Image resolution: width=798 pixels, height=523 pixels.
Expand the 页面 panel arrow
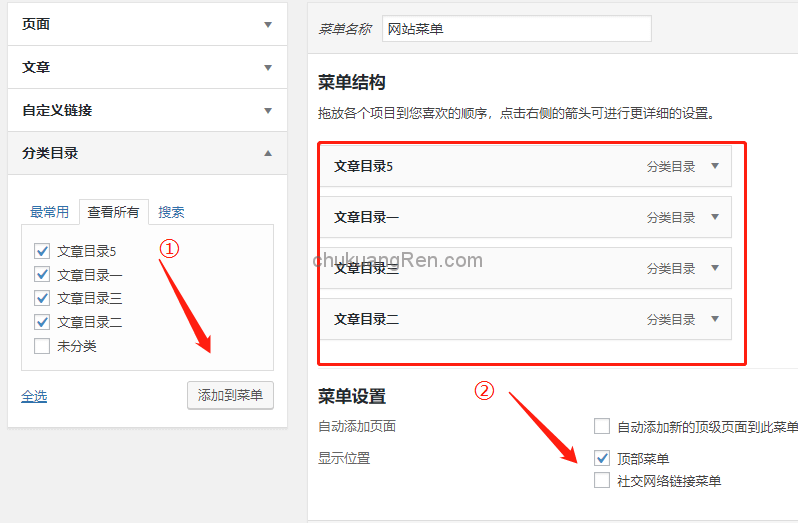point(267,25)
